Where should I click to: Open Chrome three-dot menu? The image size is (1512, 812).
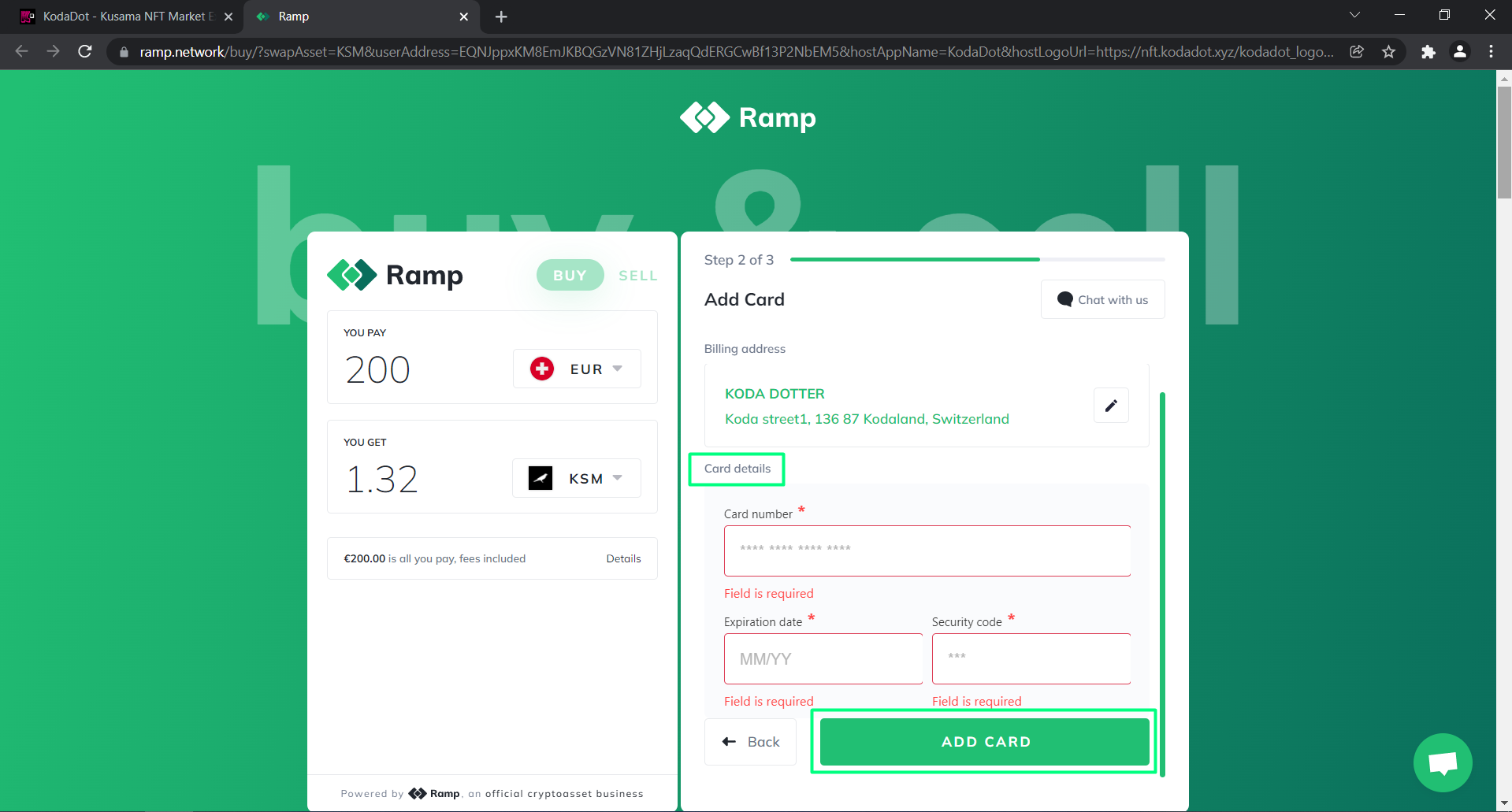pyautogui.click(x=1491, y=52)
